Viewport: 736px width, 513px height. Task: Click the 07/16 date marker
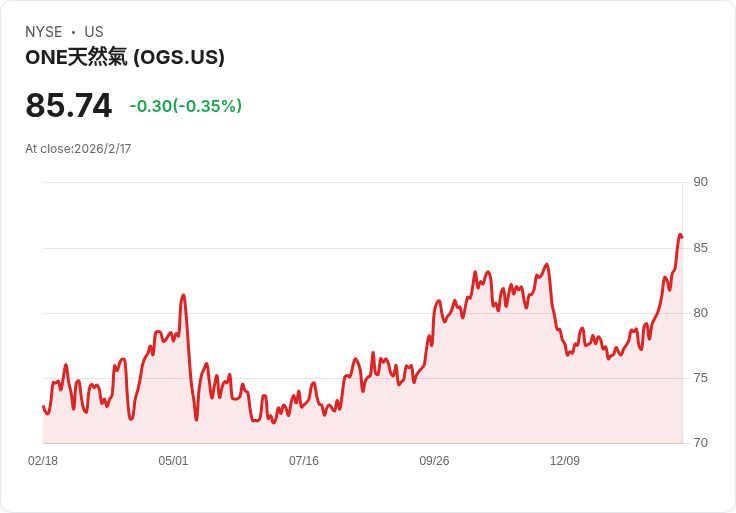(x=304, y=461)
